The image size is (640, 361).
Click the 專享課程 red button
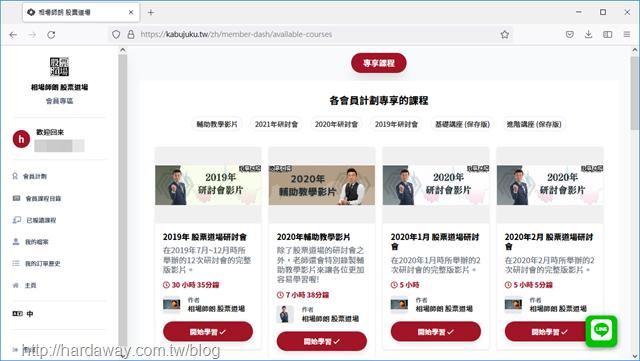click(379, 63)
